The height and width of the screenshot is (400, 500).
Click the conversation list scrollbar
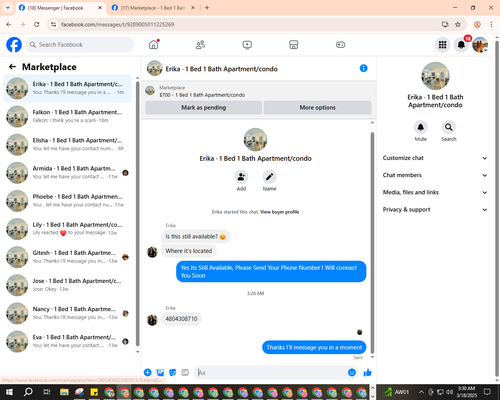tap(138, 213)
